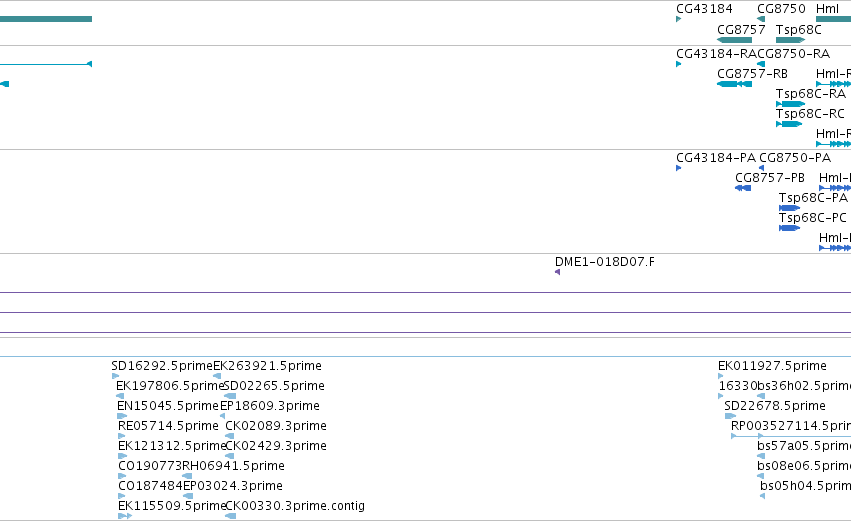Screen dimensions: 851x521
Task: Select the CG8757 gene glyph
Action: tap(734, 40)
